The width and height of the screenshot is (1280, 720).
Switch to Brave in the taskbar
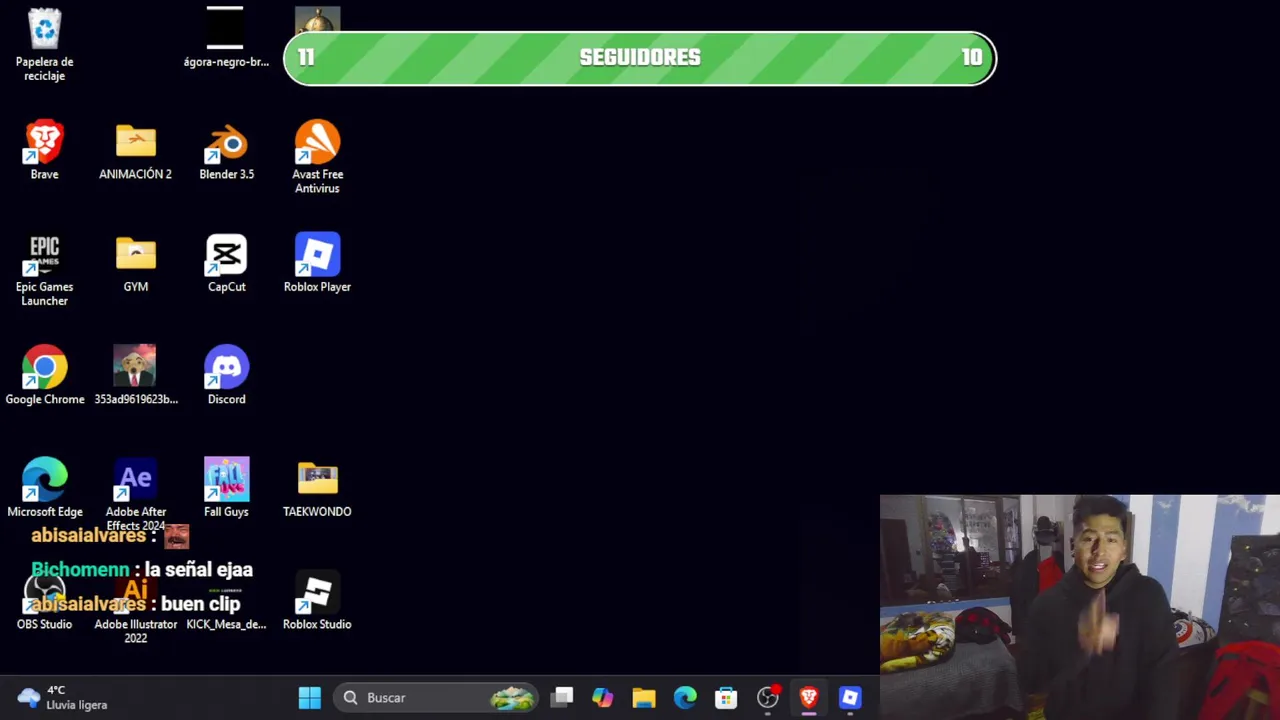[808, 698]
